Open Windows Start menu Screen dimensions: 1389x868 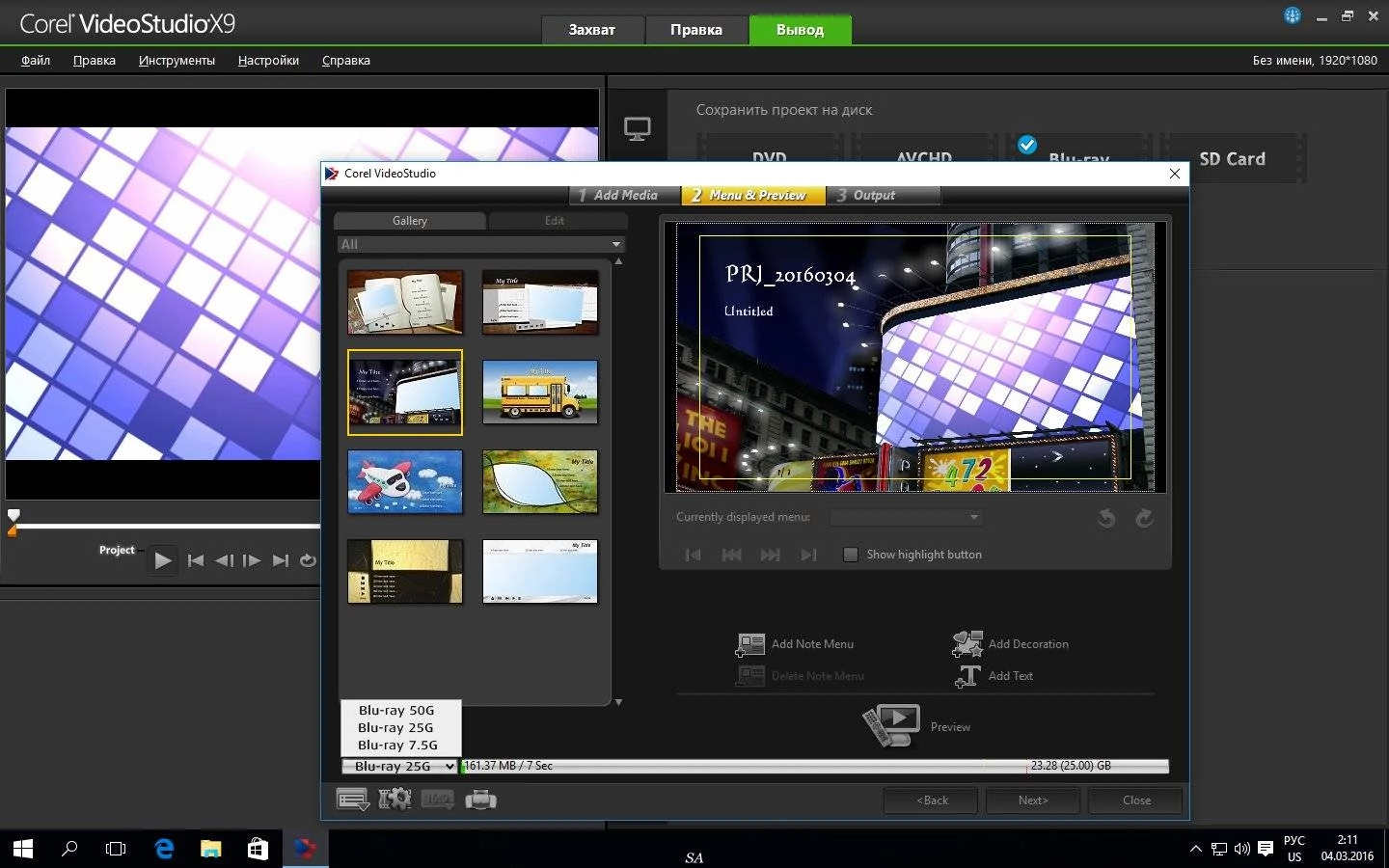click(23, 849)
